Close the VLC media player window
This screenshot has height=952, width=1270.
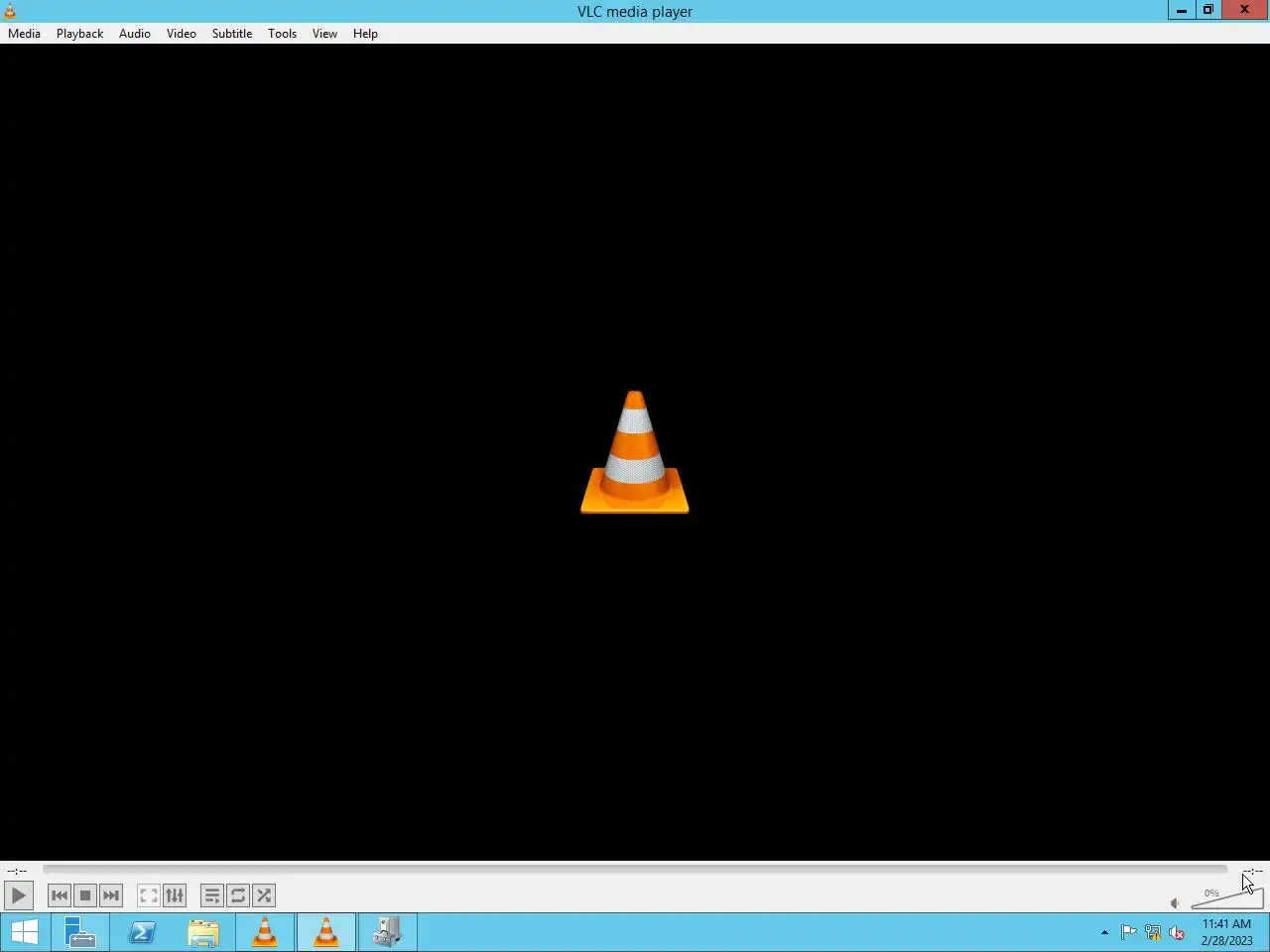coord(1244,10)
